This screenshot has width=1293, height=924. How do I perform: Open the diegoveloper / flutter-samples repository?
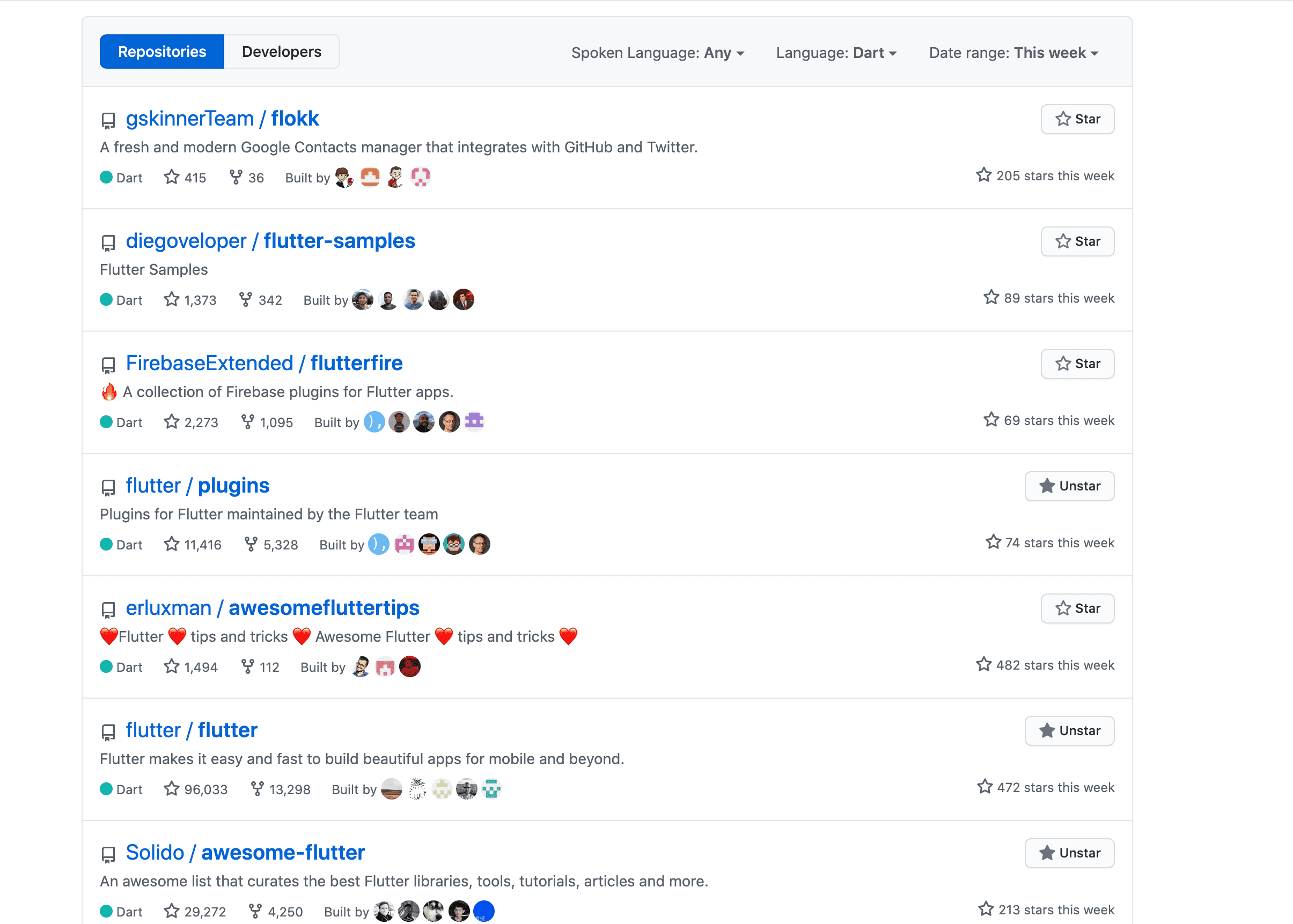[x=270, y=241]
